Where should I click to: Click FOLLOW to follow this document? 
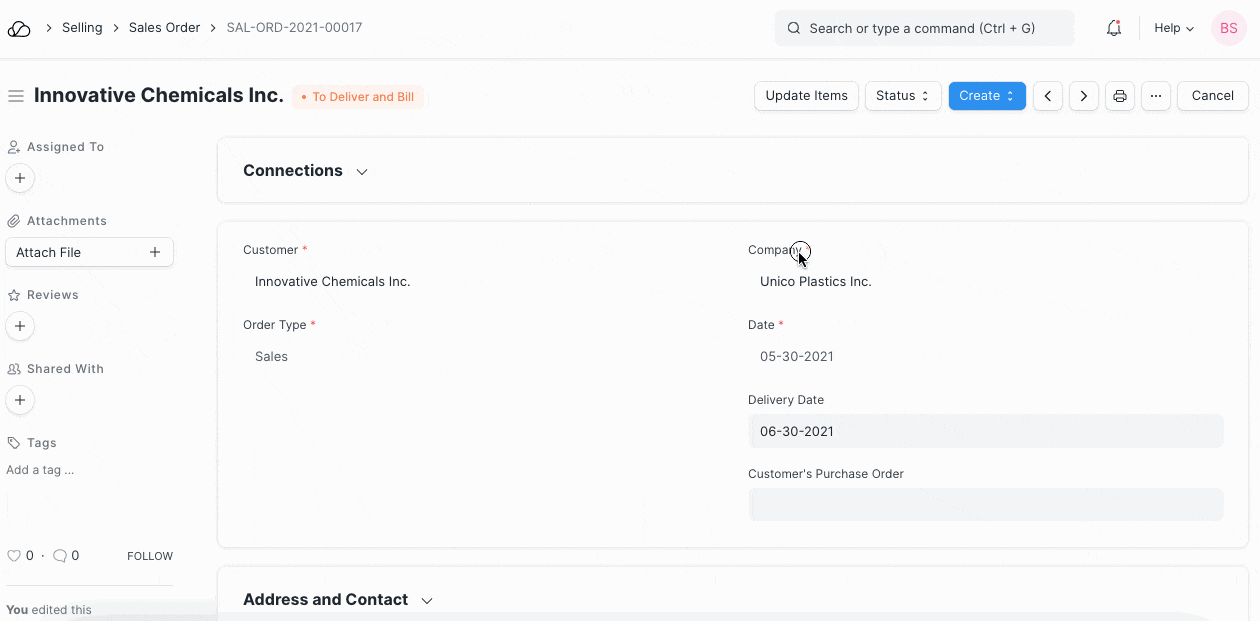[x=150, y=556]
